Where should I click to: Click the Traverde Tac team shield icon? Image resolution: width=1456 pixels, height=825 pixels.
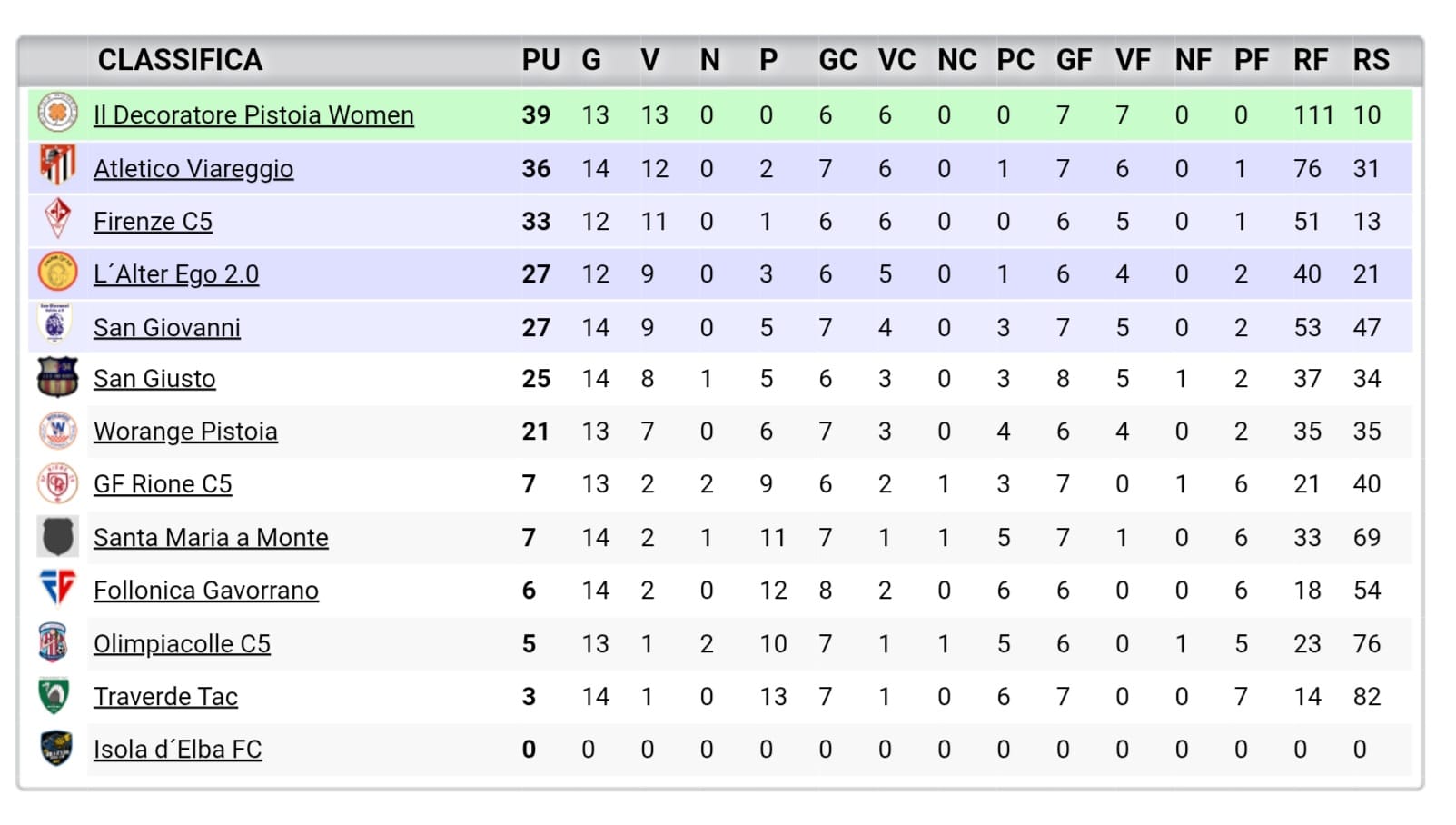click(x=57, y=695)
